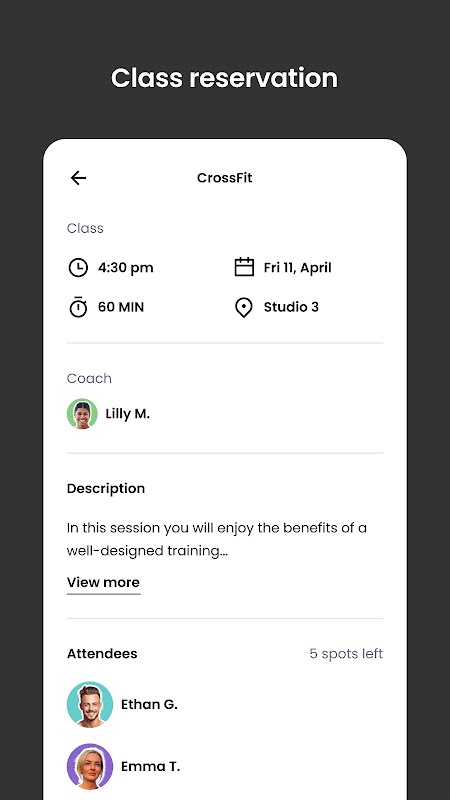Tap the Studio 3 location text
The width and height of the screenshot is (450, 800).
(x=291, y=307)
